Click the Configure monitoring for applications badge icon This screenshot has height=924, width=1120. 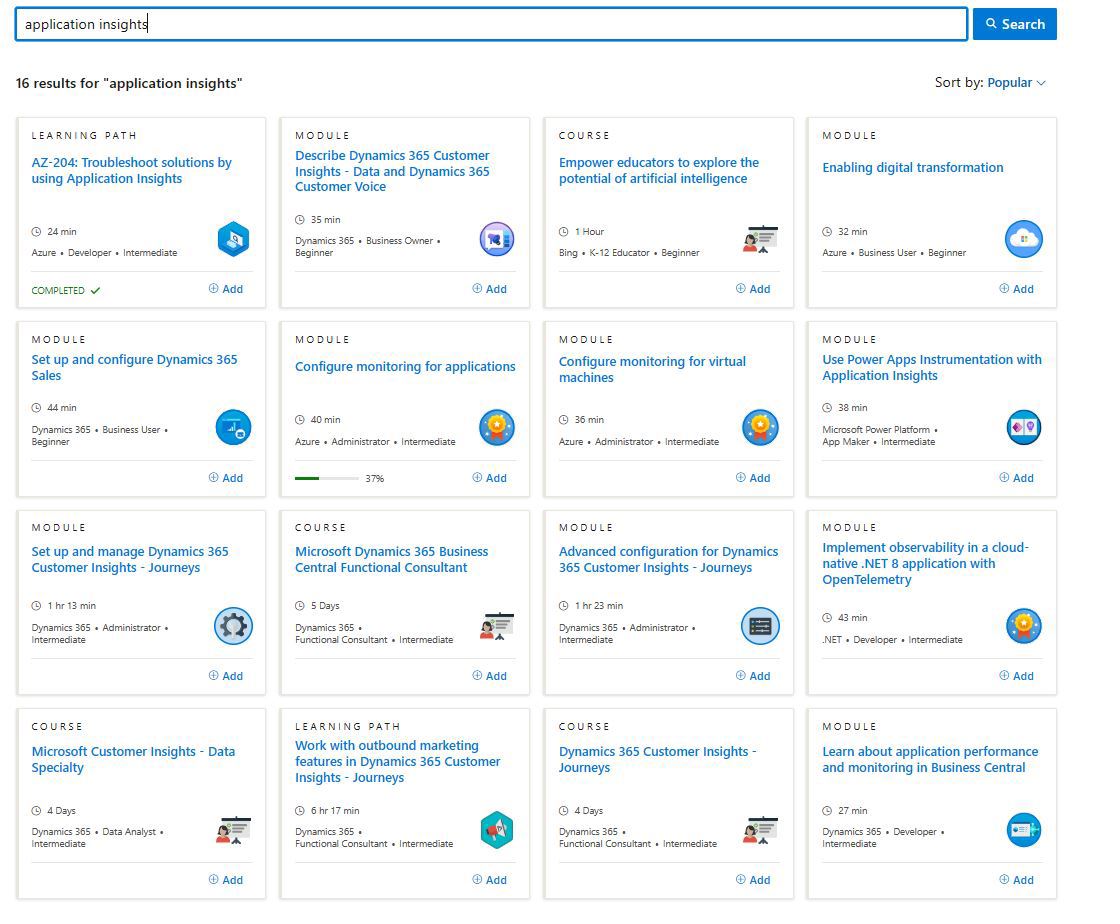pos(496,428)
